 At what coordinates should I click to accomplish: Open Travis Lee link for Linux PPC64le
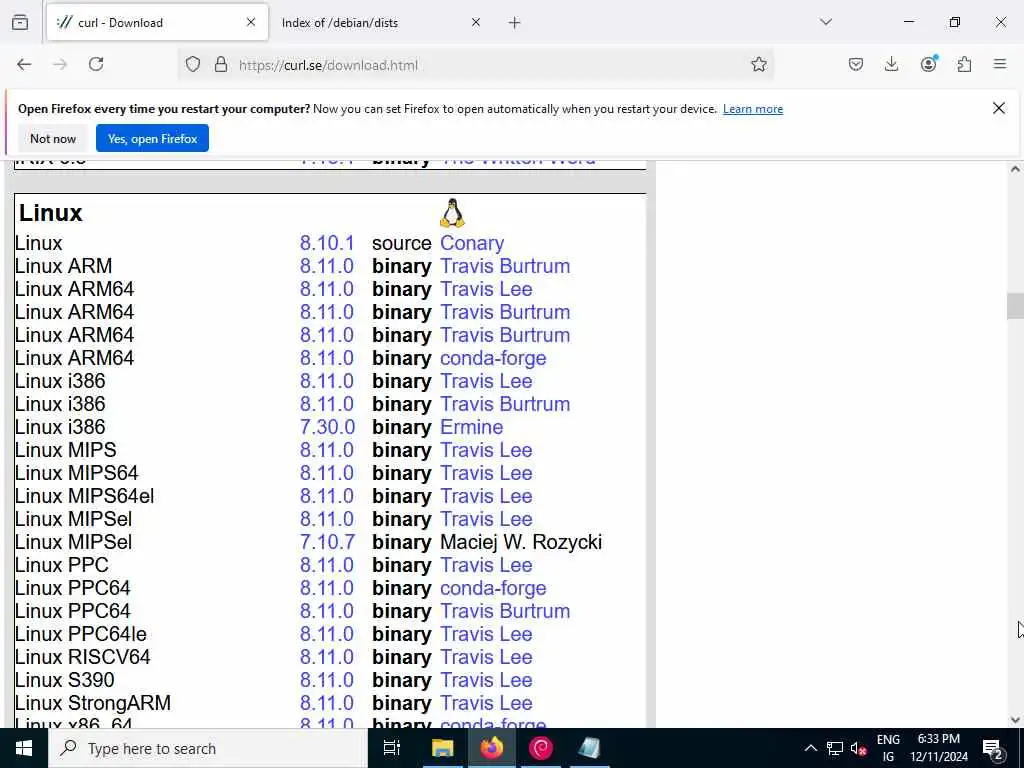click(x=486, y=634)
